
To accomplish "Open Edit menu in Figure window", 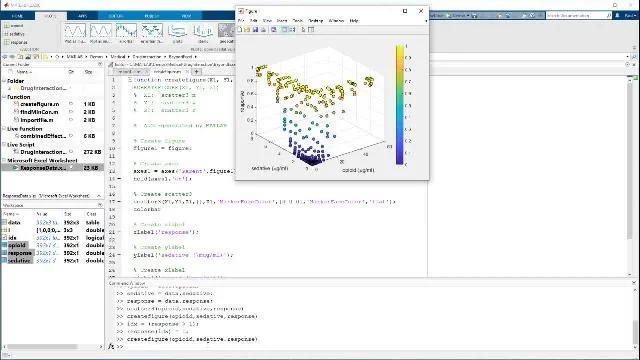I will tap(253, 20).
